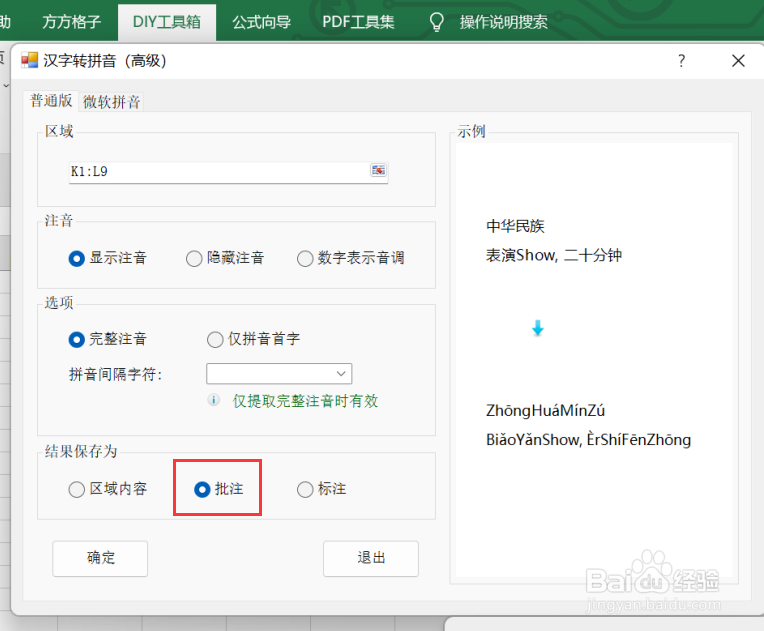The image size is (764, 631).
Task: Open the DIY工具箱 ribbon tab
Action: pyautogui.click(x=167, y=22)
